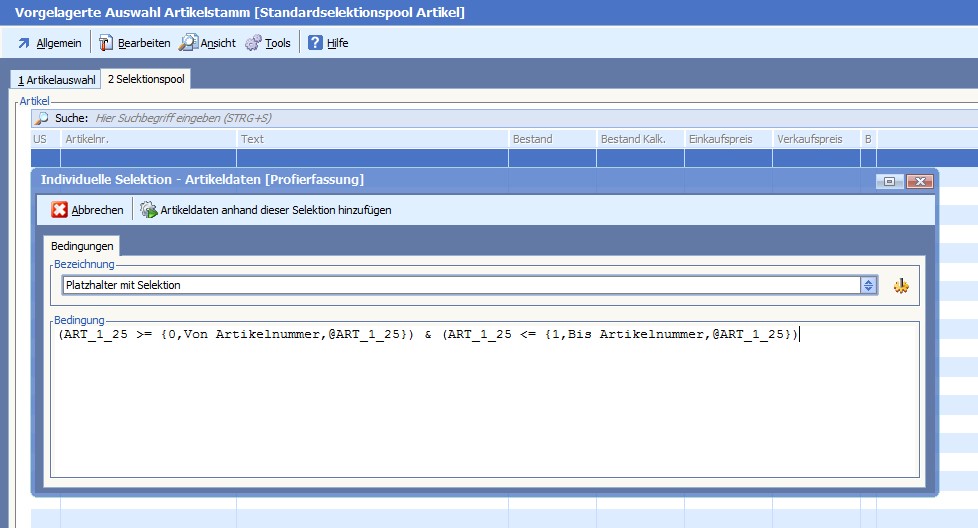Expand the Platzhalter mit Selektion dropdown
The height and width of the screenshot is (528, 978).
point(869,286)
